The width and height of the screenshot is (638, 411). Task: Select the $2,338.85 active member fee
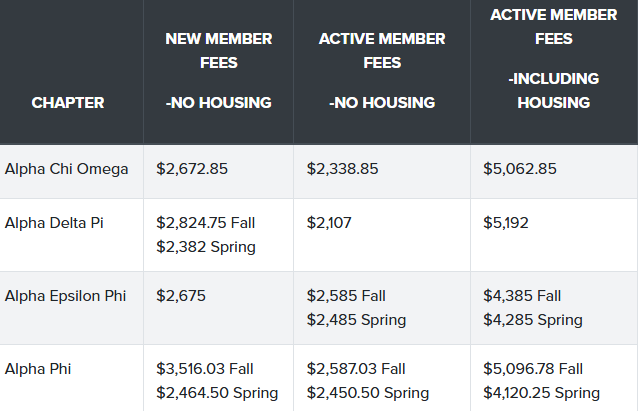(343, 168)
